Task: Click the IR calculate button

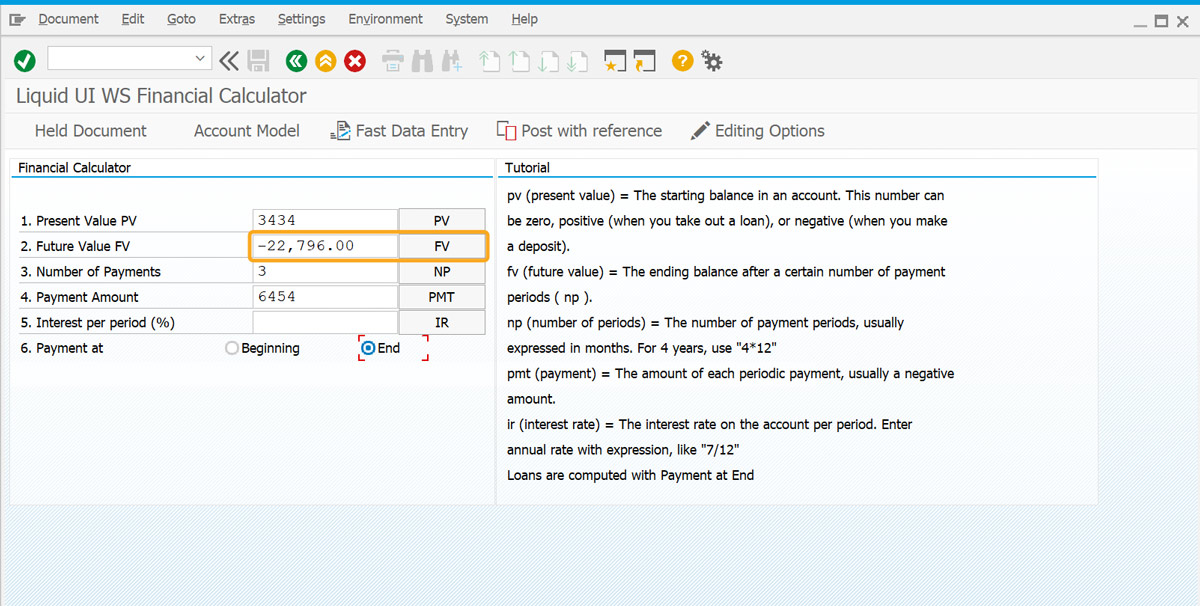Action: [442, 322]
